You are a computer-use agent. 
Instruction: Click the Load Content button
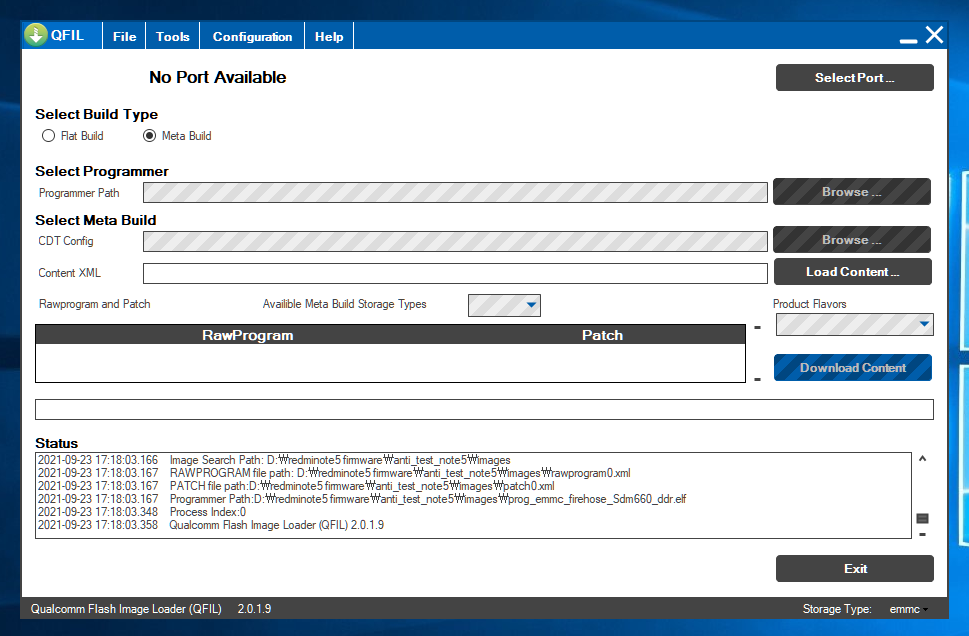(x=853, y=272)
